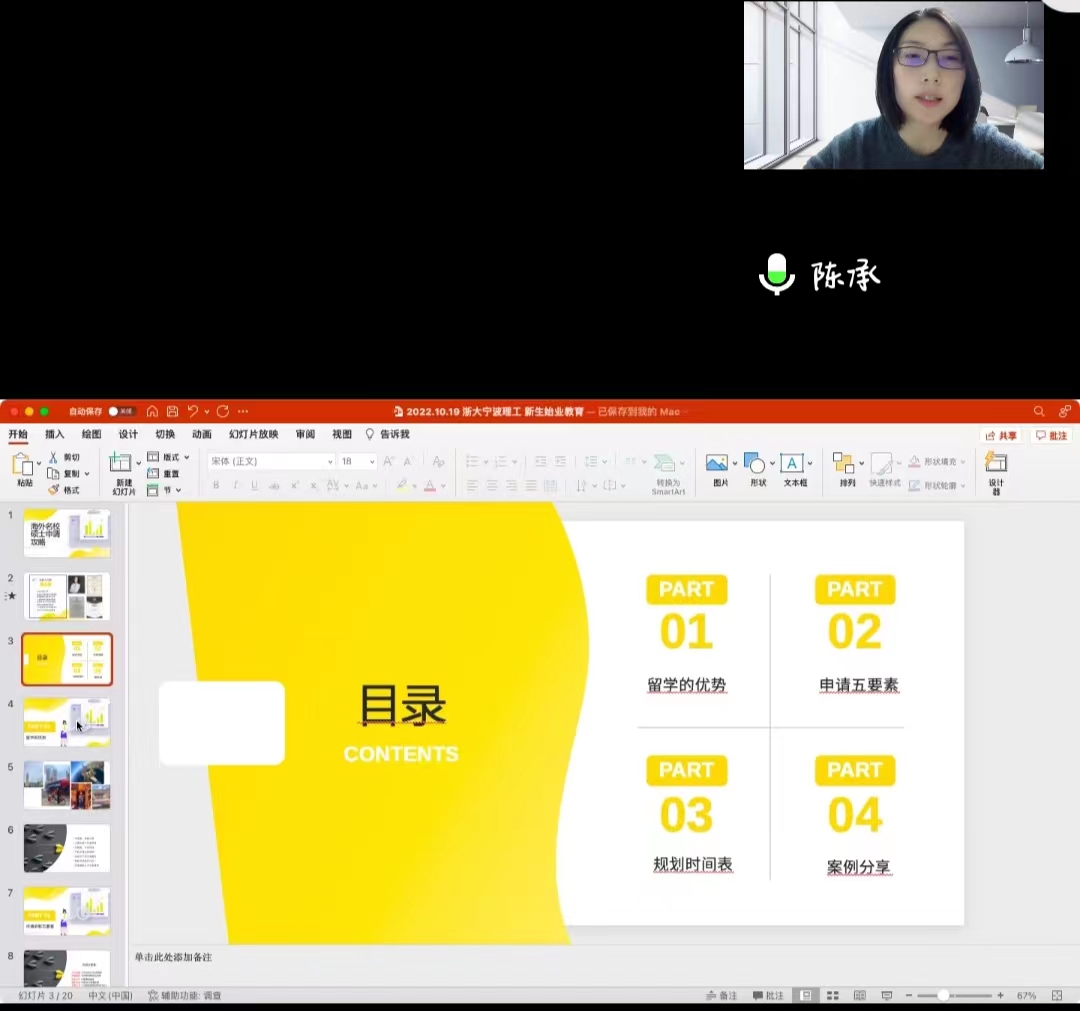Open the 插入 ribbon tab
Screen dimensions: 1080x1011
tap(54, 434)
